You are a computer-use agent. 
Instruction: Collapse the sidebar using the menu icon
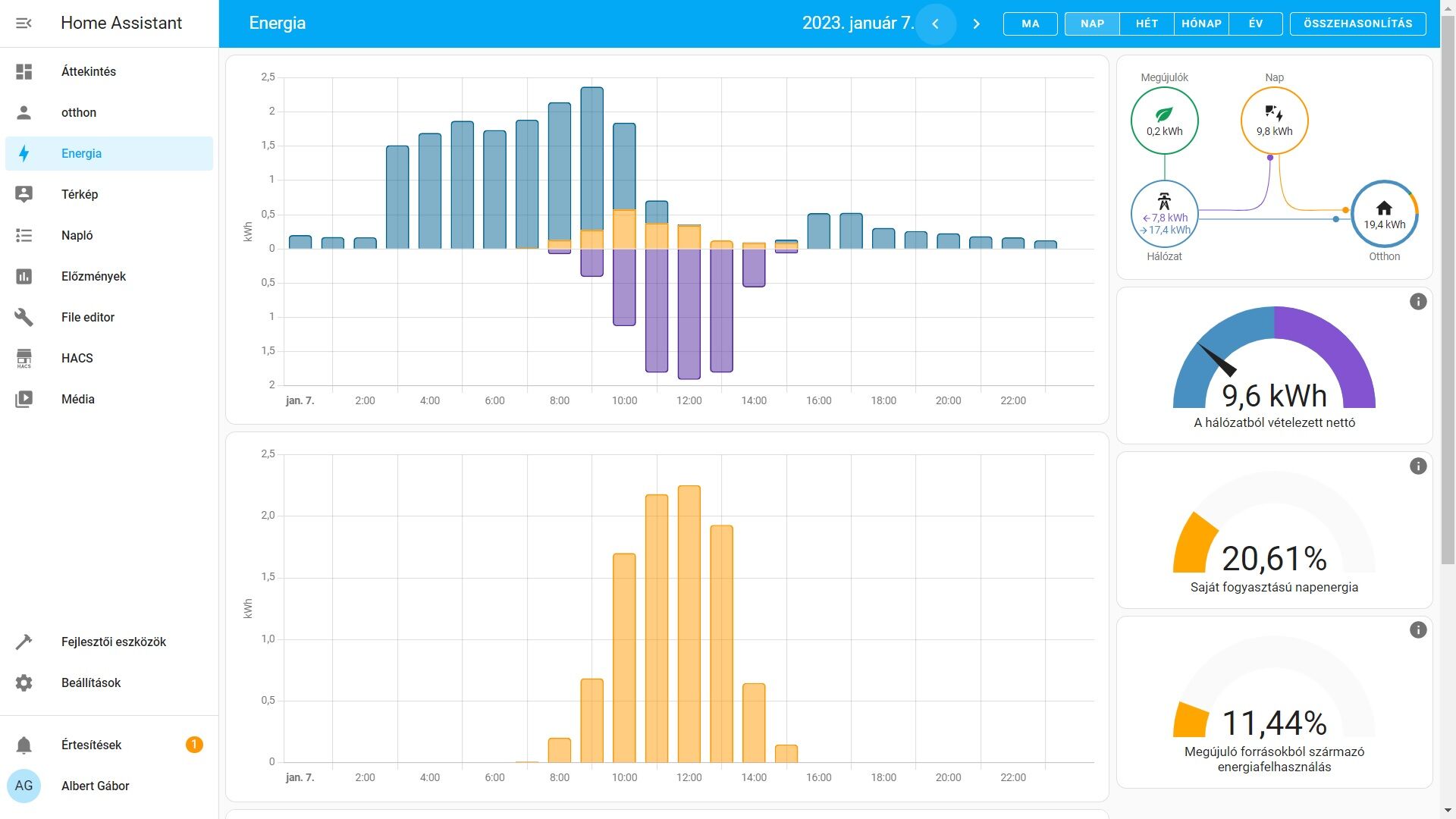coord(24,23)
